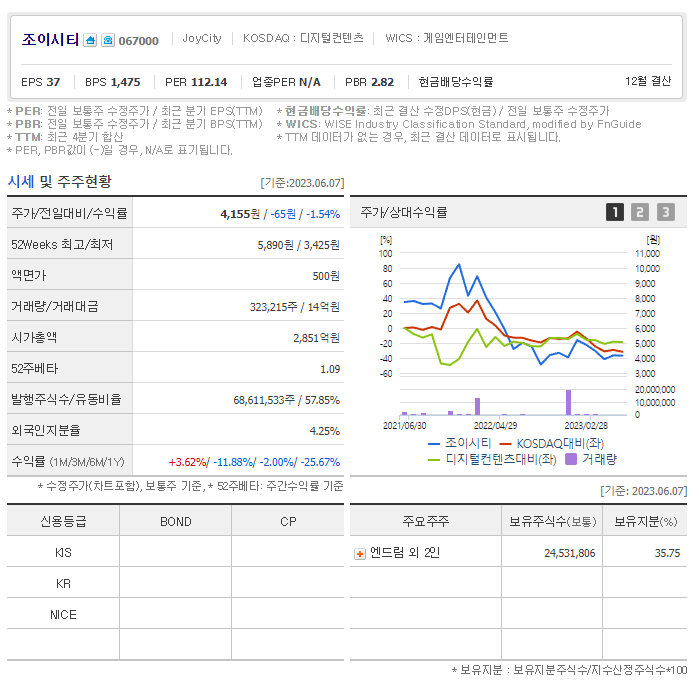
Task: Click KOSDAQ : 디지털컨텐츠 classification
Action: [303, 38]
